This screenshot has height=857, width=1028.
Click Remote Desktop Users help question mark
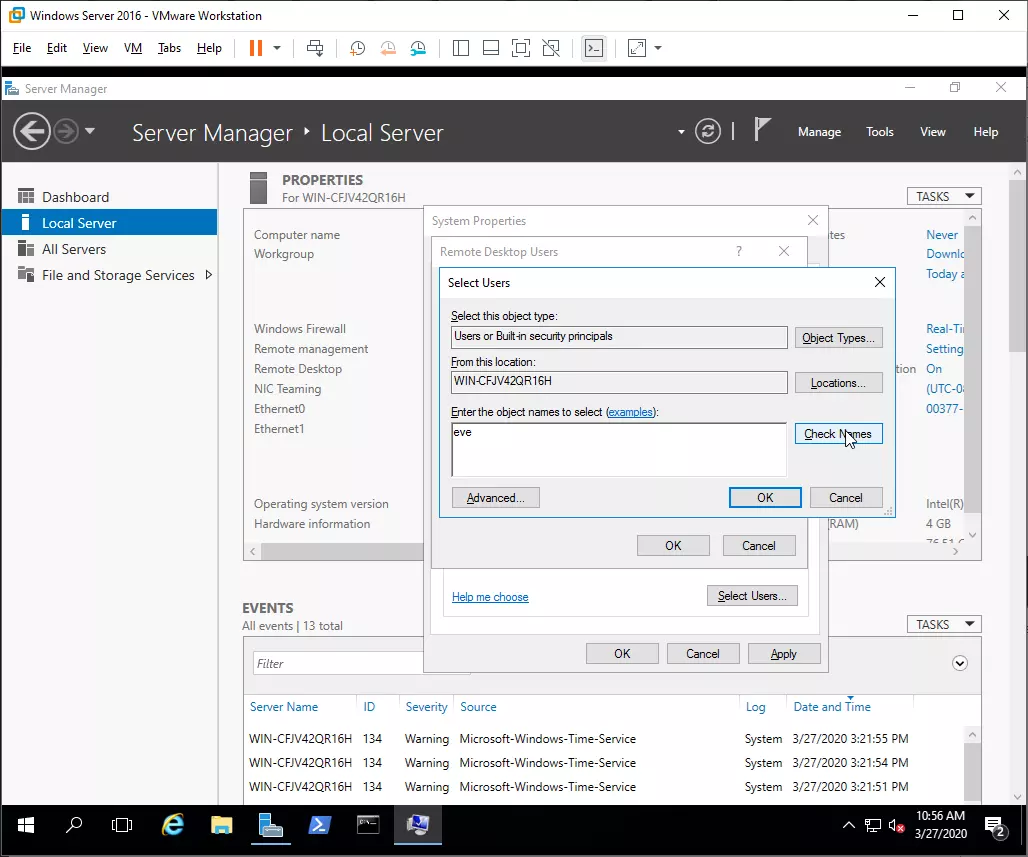pyautogui.click(x=739, y=251)
